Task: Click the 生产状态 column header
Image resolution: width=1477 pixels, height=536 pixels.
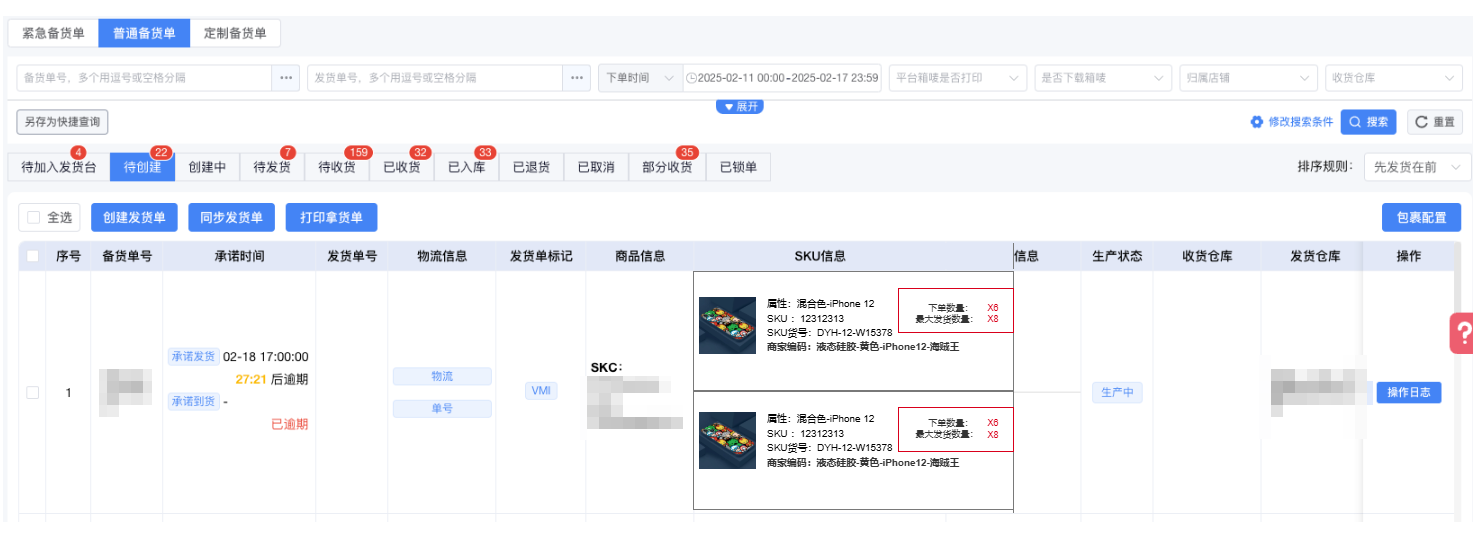Action: pos(1117,256)
